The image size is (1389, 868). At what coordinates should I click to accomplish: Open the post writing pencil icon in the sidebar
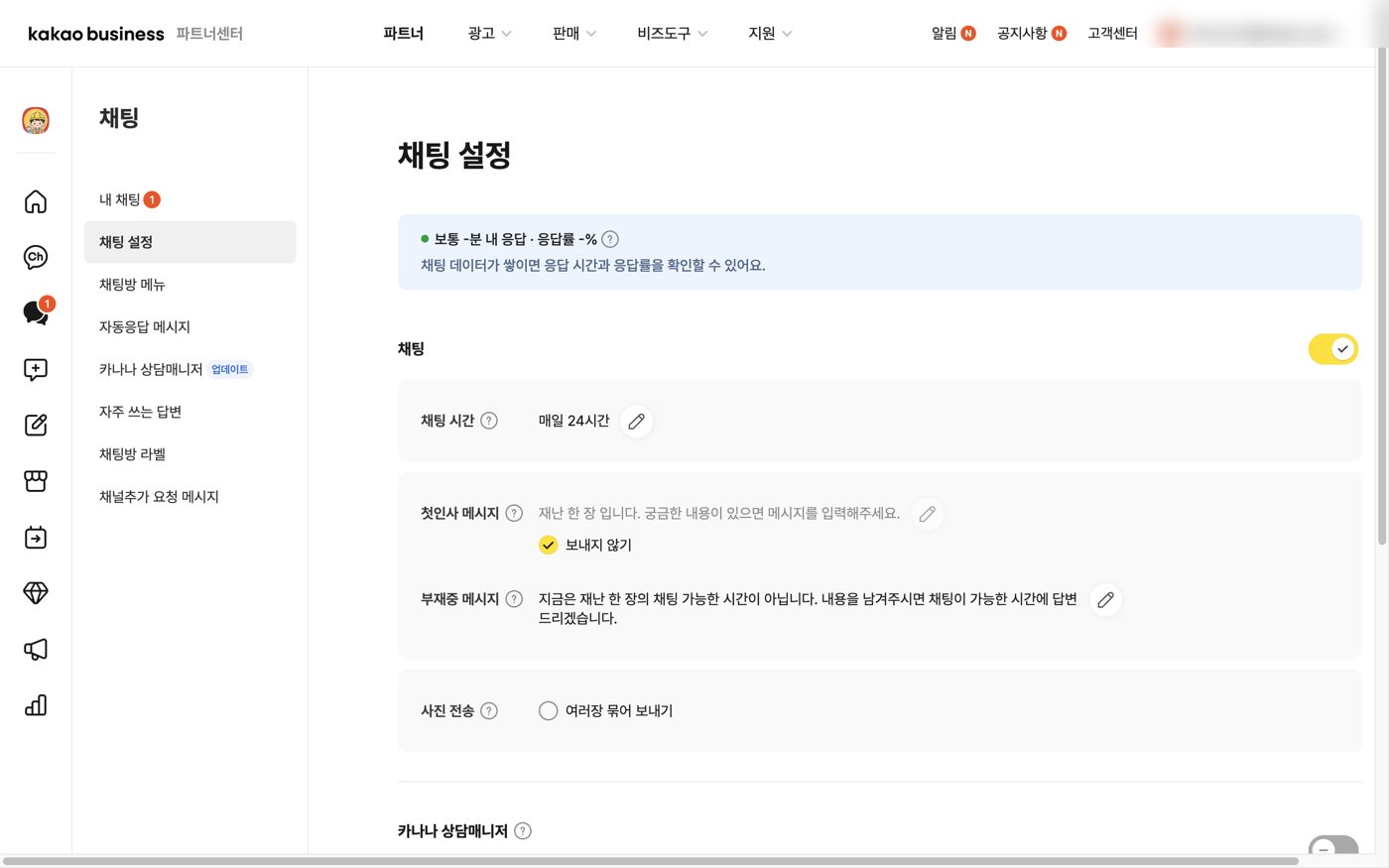tap(36, 425)
